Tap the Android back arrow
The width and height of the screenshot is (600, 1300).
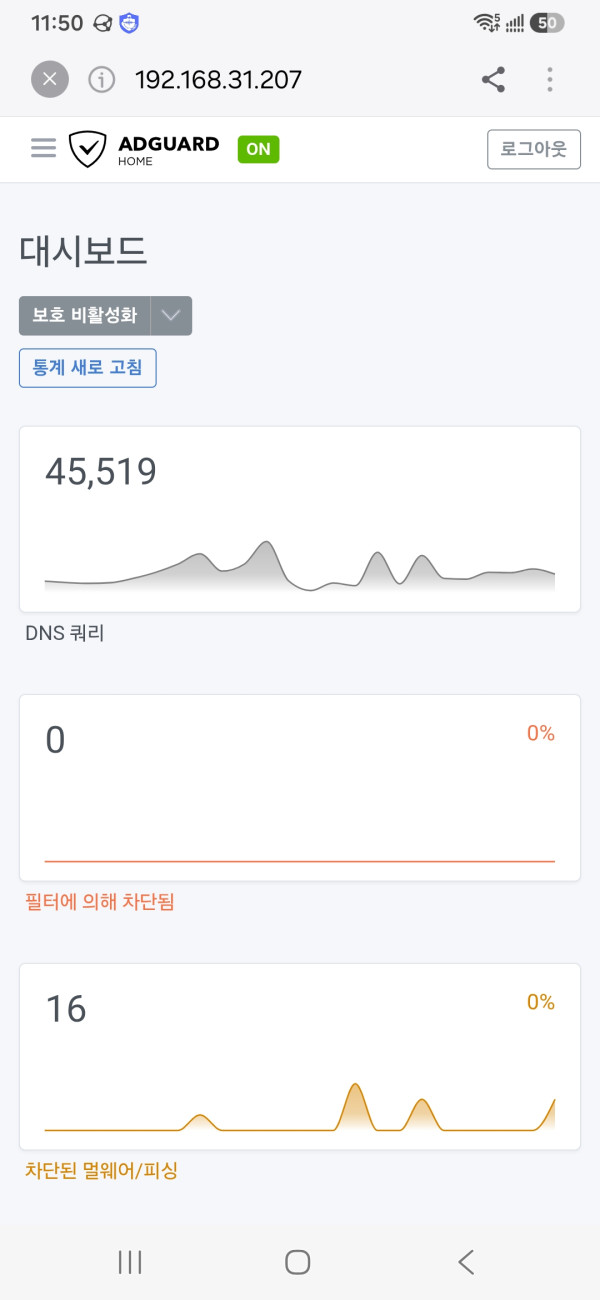(x=465, y=1262)
